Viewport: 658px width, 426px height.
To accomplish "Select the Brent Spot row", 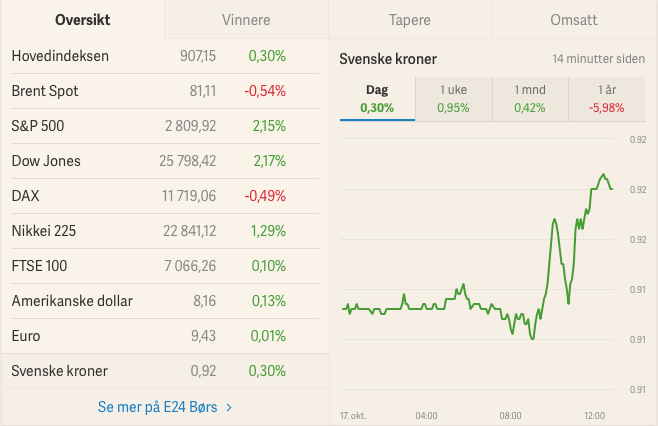I will point(165,91).
